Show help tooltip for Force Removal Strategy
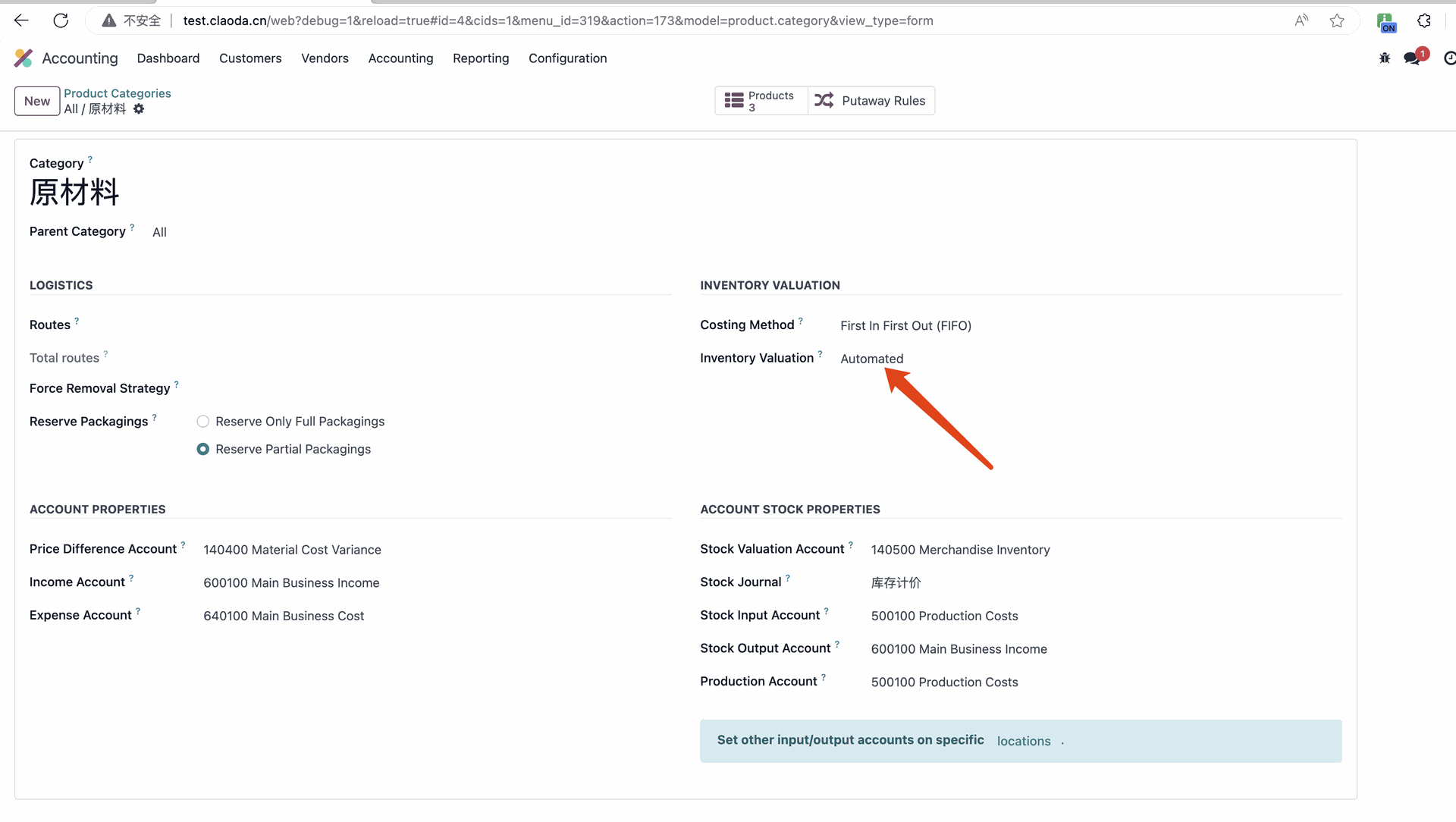The image size is (1456, 822). 177,384
